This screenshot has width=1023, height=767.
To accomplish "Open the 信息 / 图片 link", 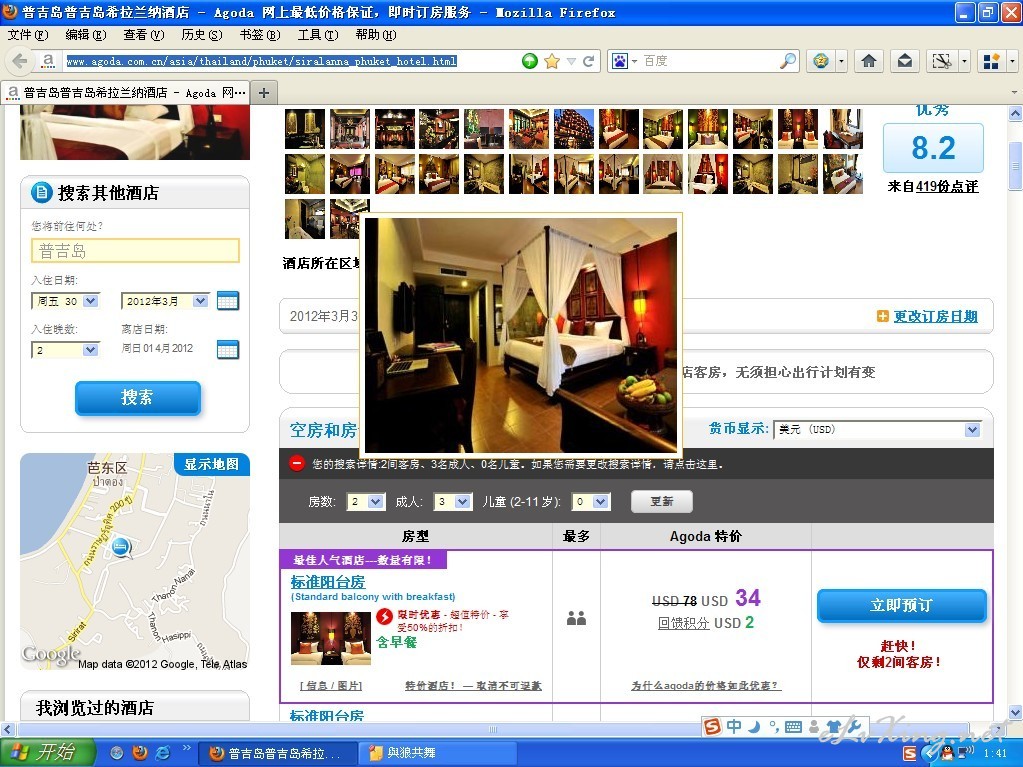I will tap(331, 685).
